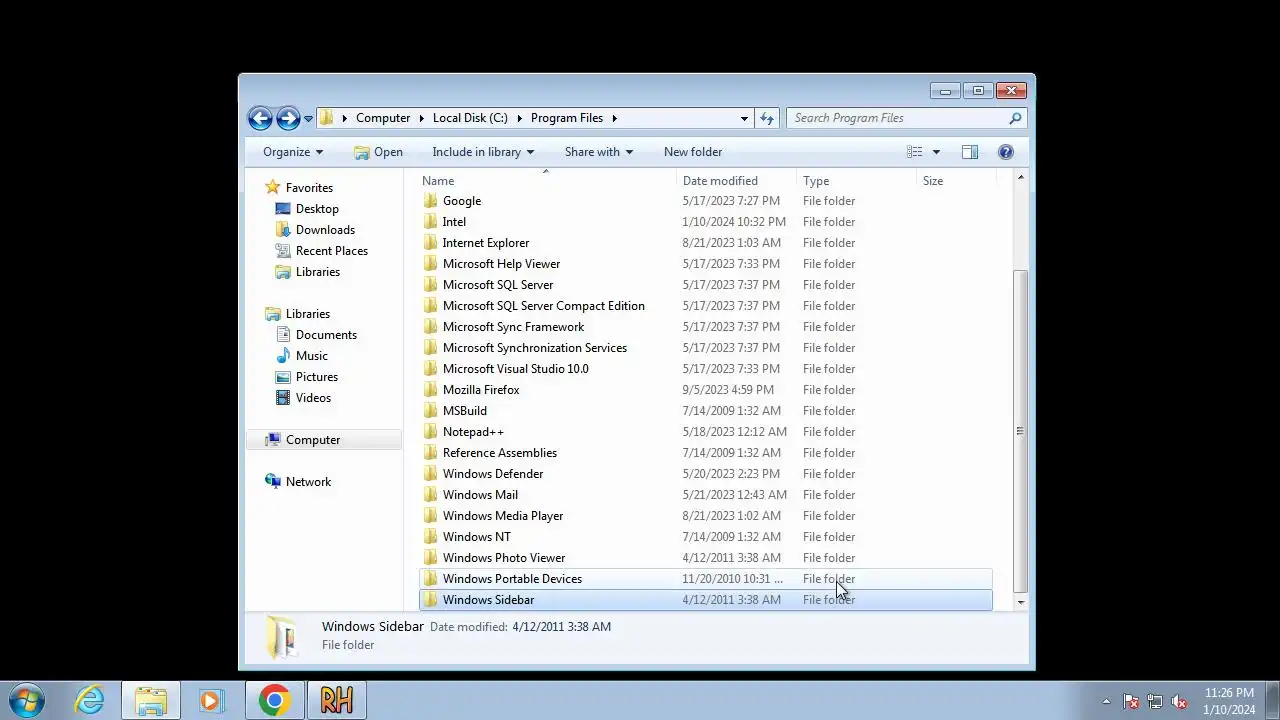The height and width of the screenshot is (720, 1280).
Task: Select Program Files in the breadcrumb
Action: 567,118
